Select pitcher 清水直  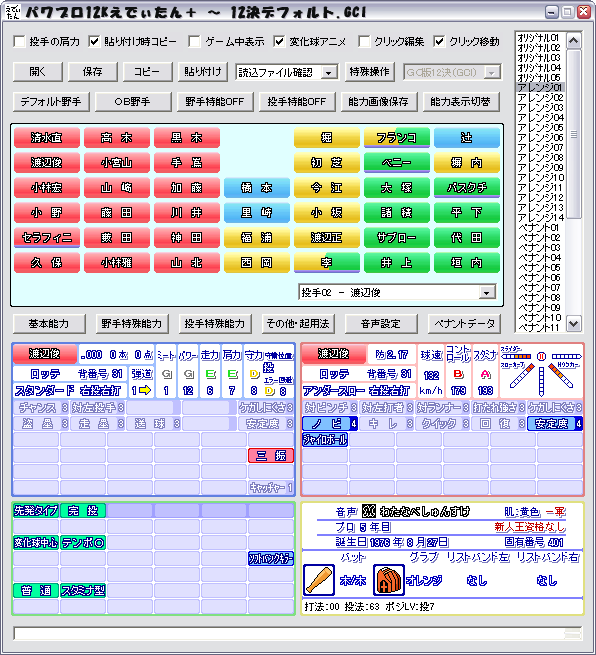point(47,138)
